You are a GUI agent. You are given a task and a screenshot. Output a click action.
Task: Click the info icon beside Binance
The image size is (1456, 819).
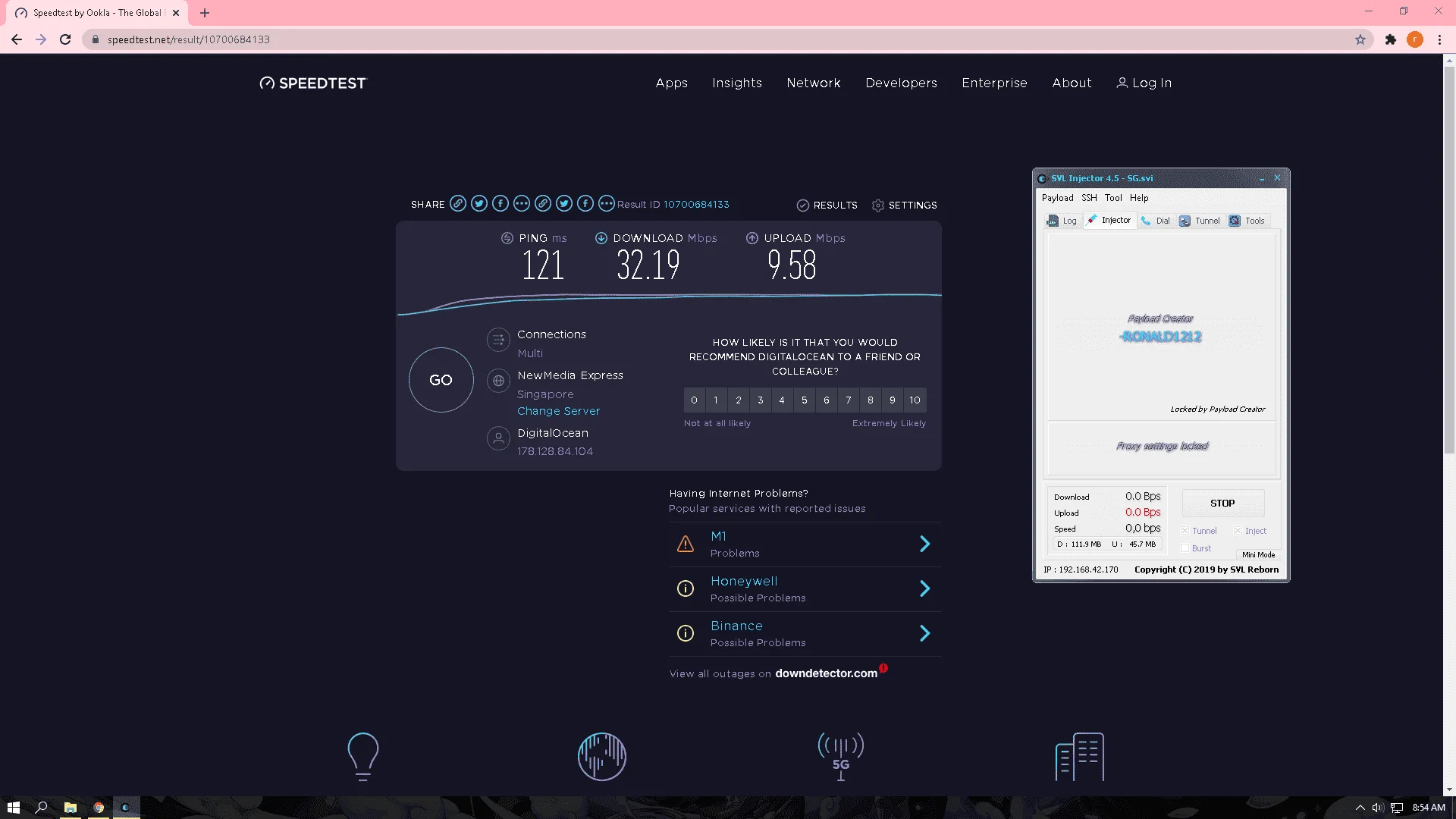[x=686, y=633]
